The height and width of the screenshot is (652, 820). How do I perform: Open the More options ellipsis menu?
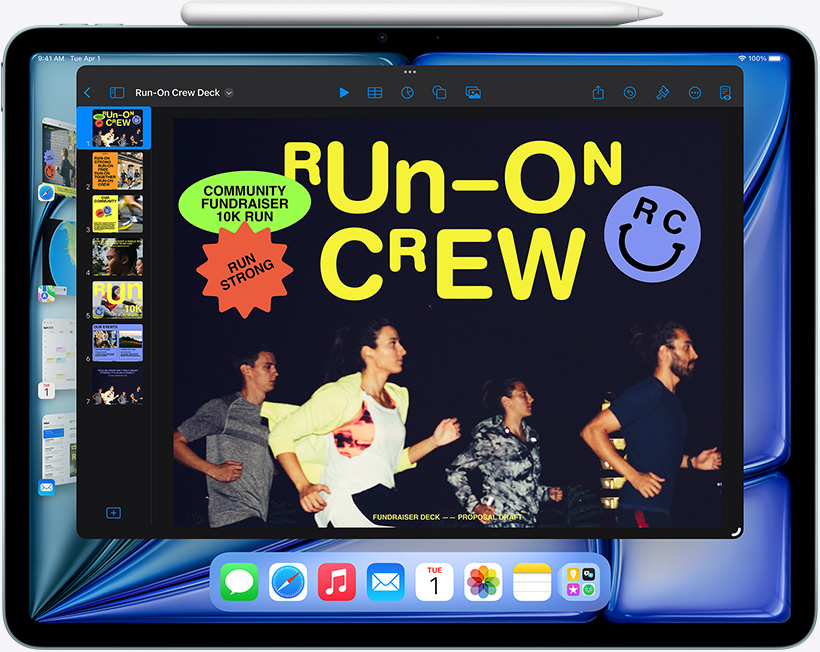pos(694,92)
